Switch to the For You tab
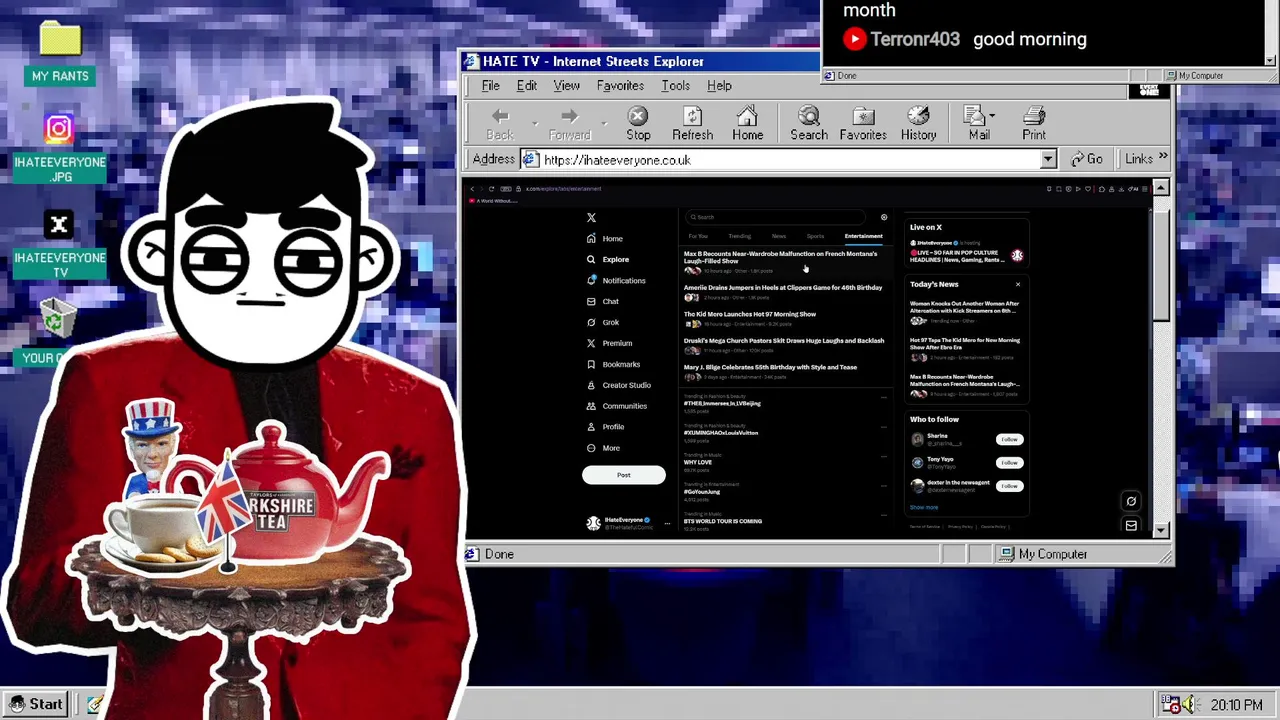This screenshot has width=1280, height=720. [x=698, y=236]
